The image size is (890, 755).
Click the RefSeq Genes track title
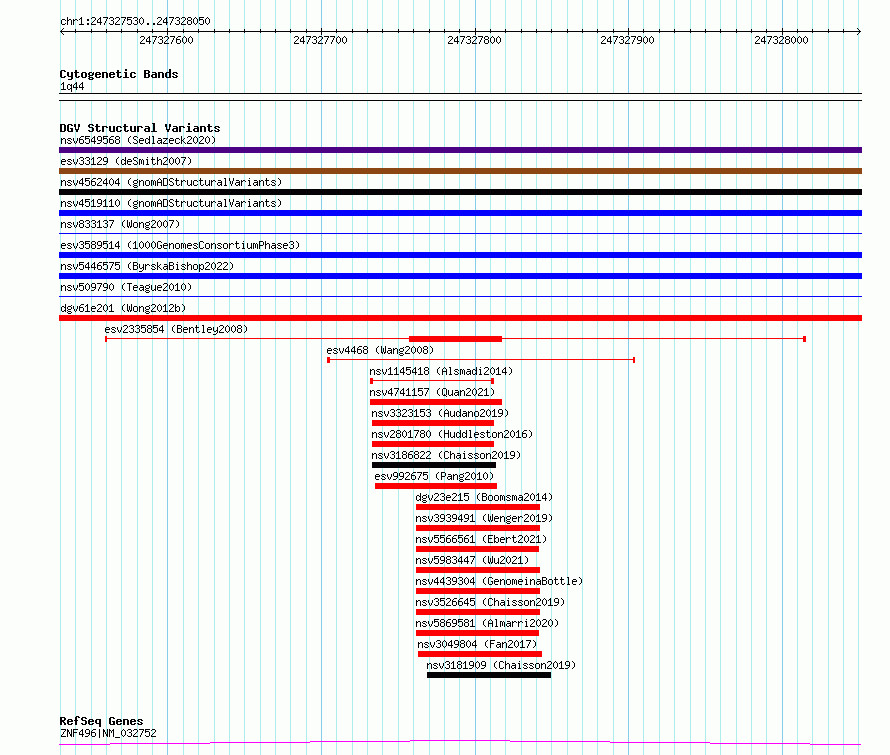102,721
